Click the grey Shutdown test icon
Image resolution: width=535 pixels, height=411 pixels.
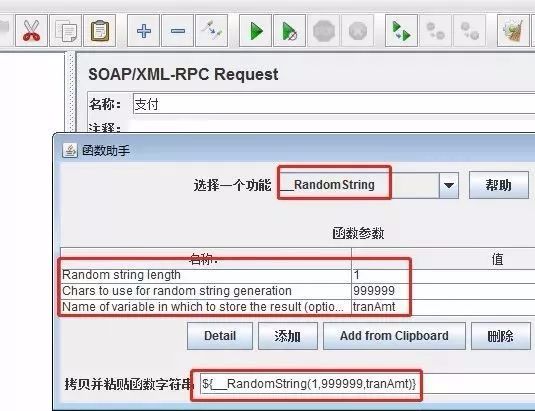point(358,31)
